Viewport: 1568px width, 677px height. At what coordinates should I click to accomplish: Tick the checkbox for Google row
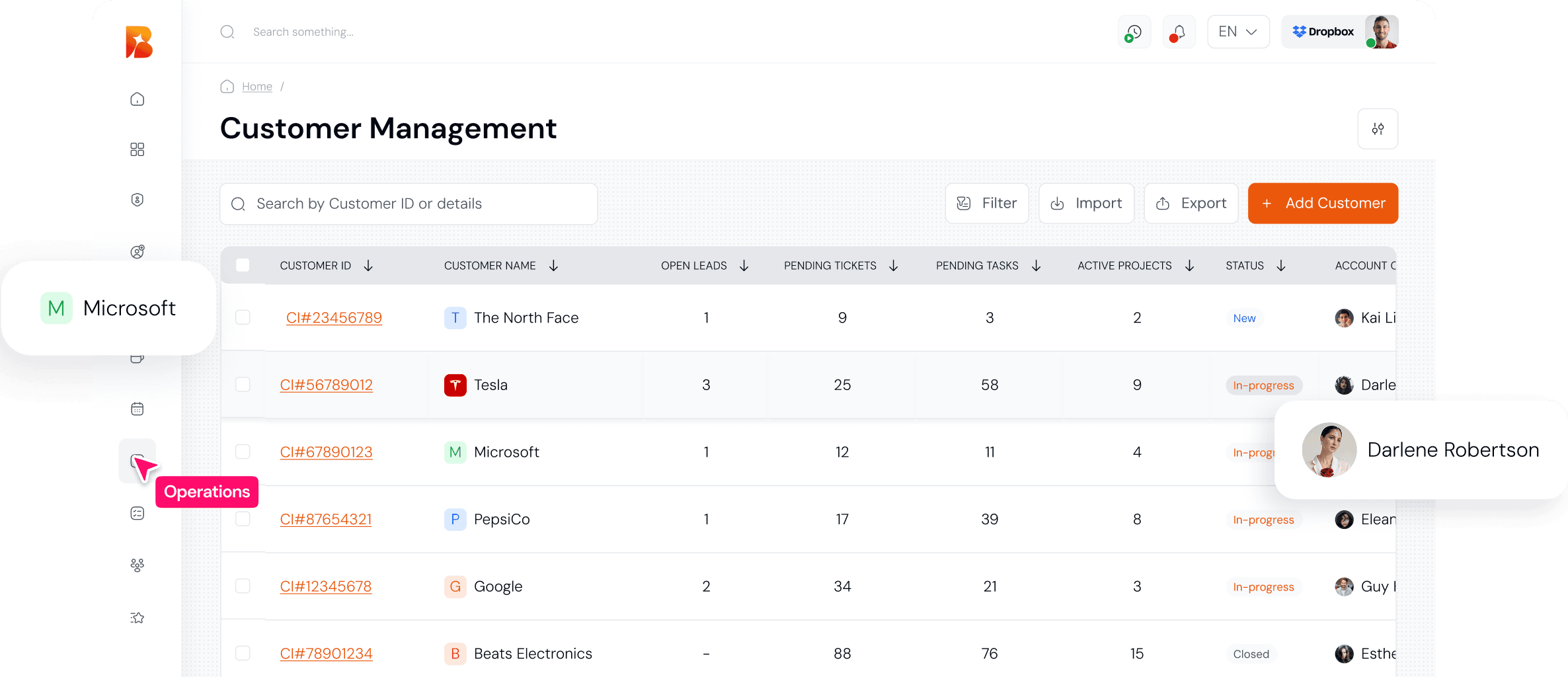click(243, 586)
